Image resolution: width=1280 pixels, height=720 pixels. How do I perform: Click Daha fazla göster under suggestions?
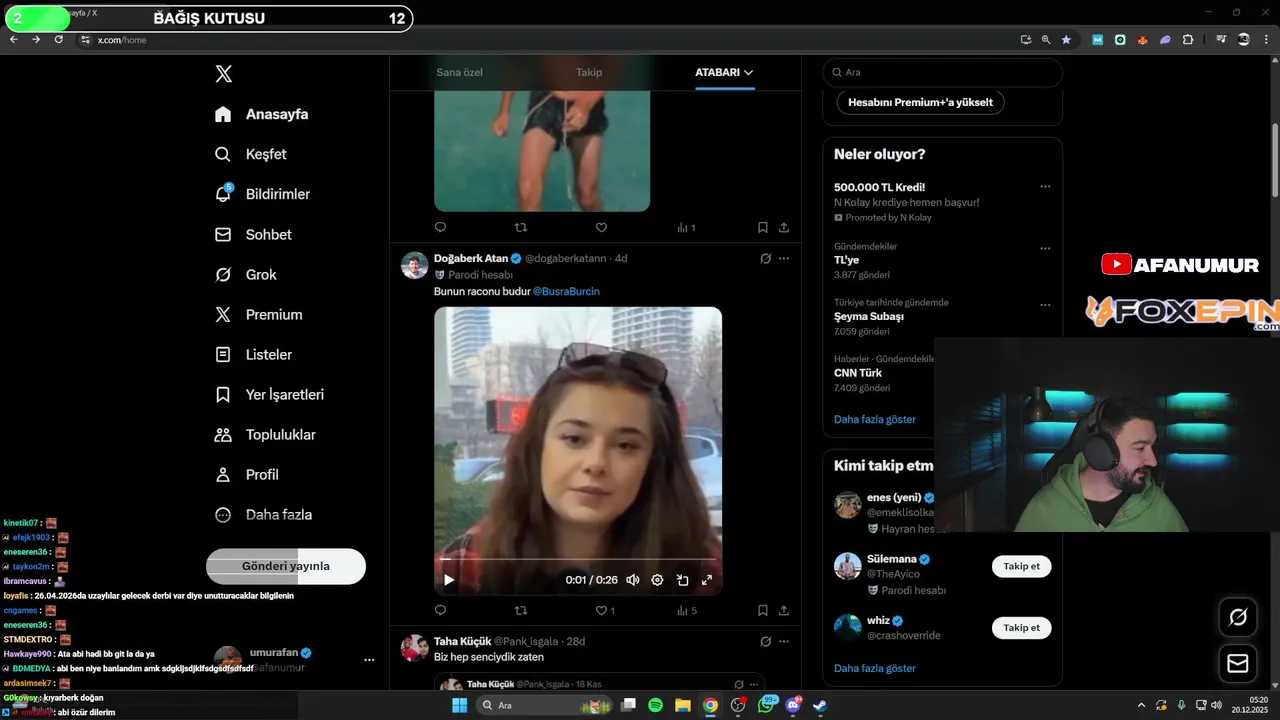click(875, 668)
